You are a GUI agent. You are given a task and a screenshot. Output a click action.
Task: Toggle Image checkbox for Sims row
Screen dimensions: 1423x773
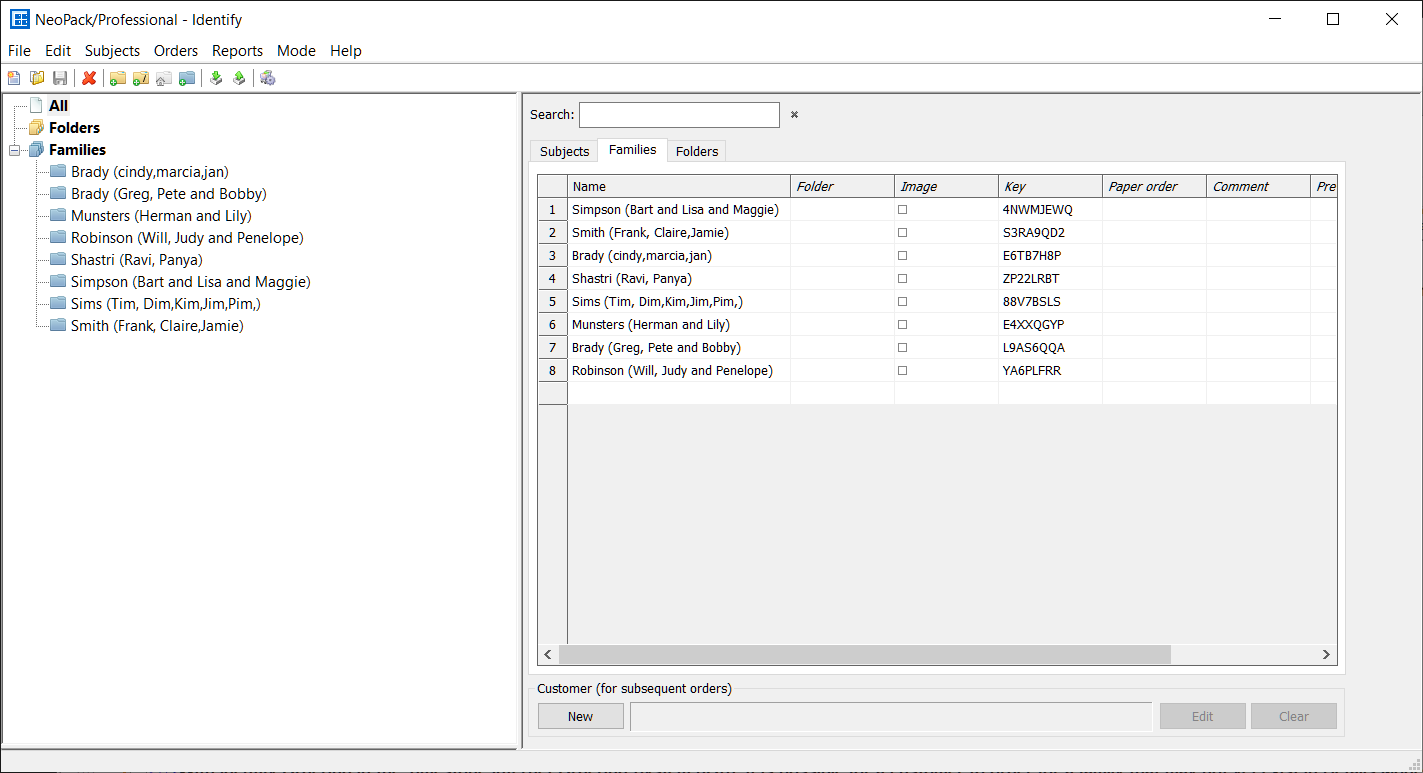[902, 302]
